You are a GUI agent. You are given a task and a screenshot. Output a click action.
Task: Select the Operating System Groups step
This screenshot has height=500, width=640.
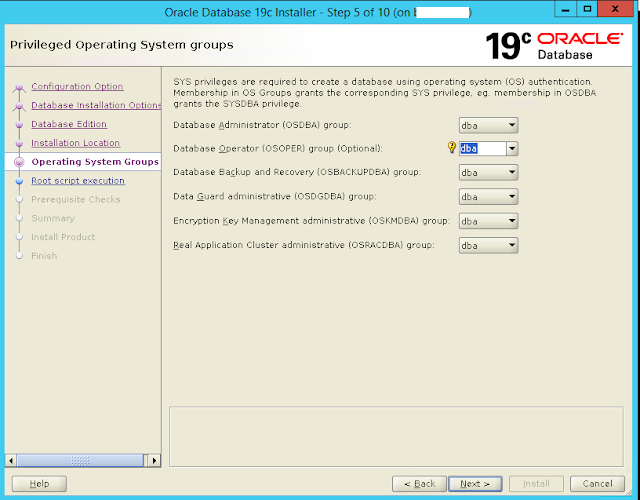95,162
